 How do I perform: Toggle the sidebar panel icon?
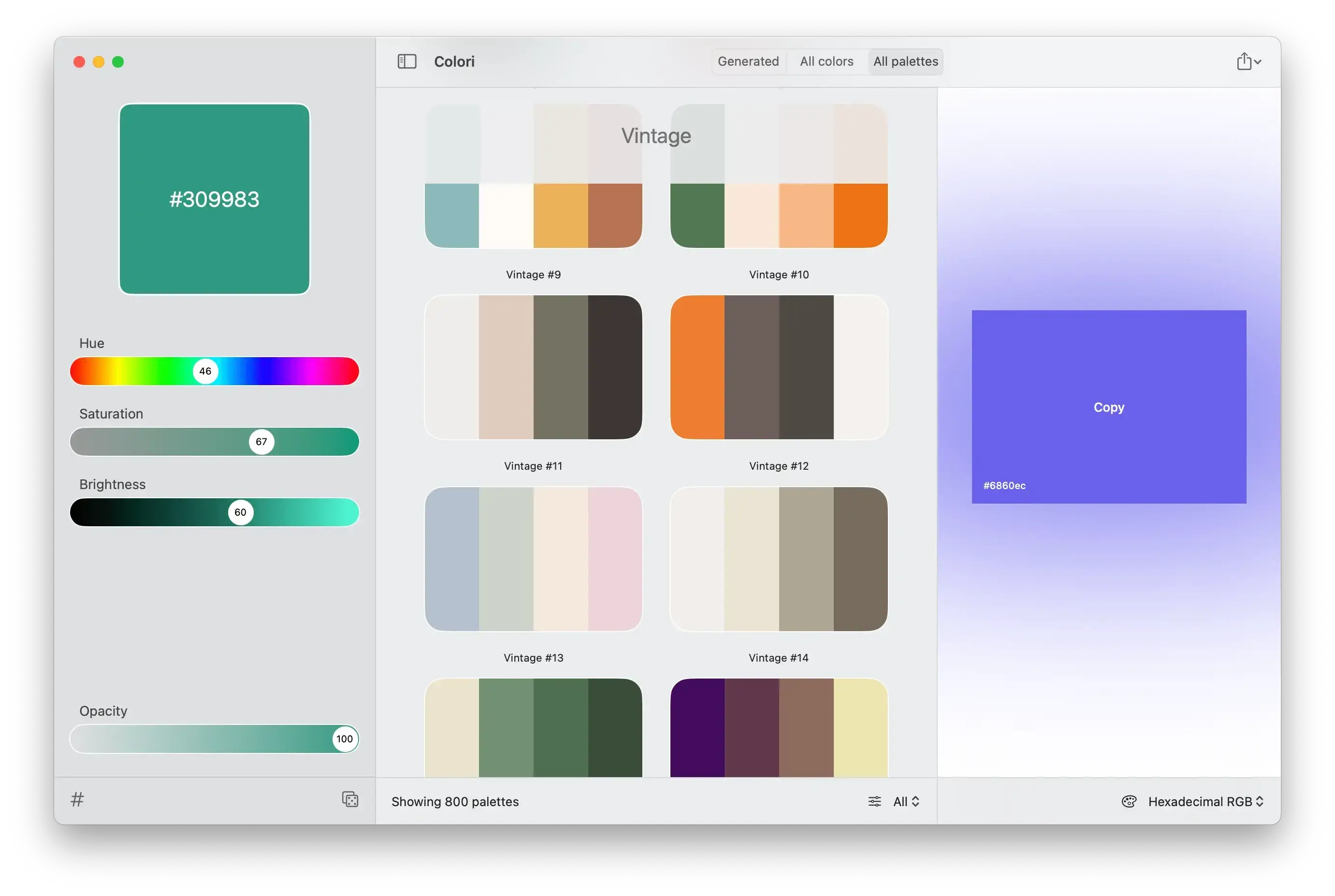tap(407, 61)
